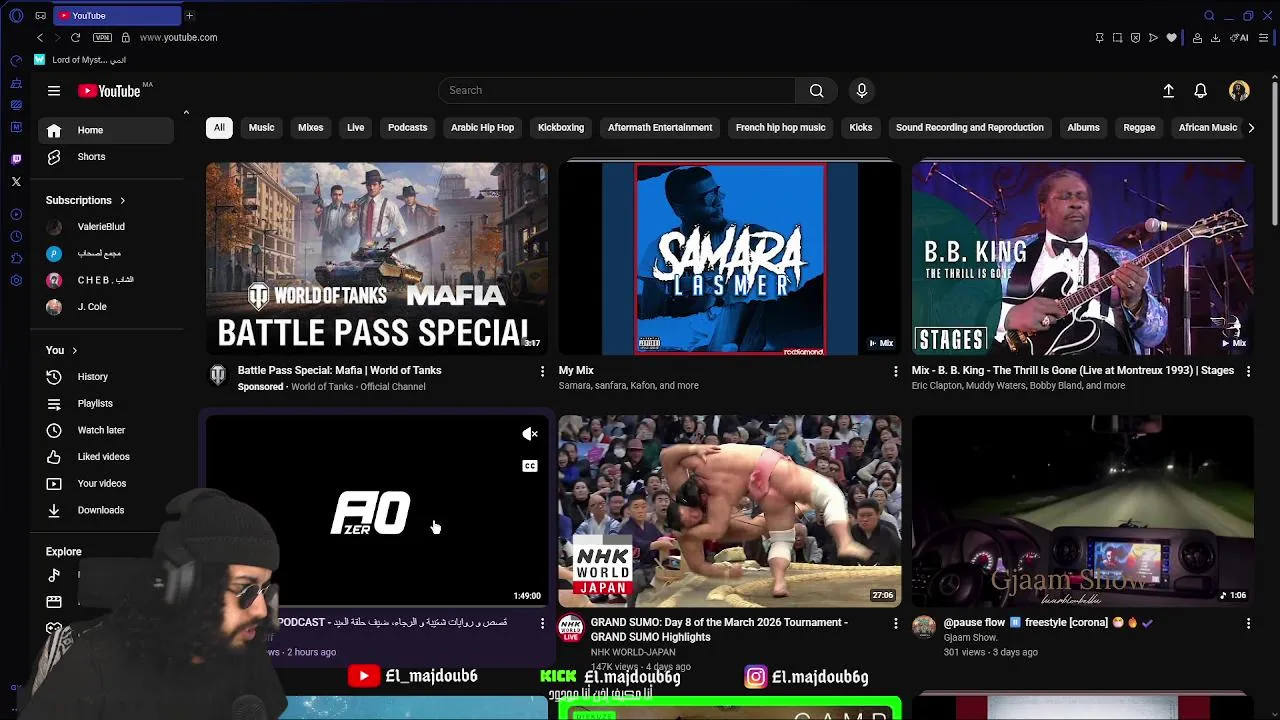Select the Podcasts category chip
Screen dimensions: 1280x720
tap(407, 127)
